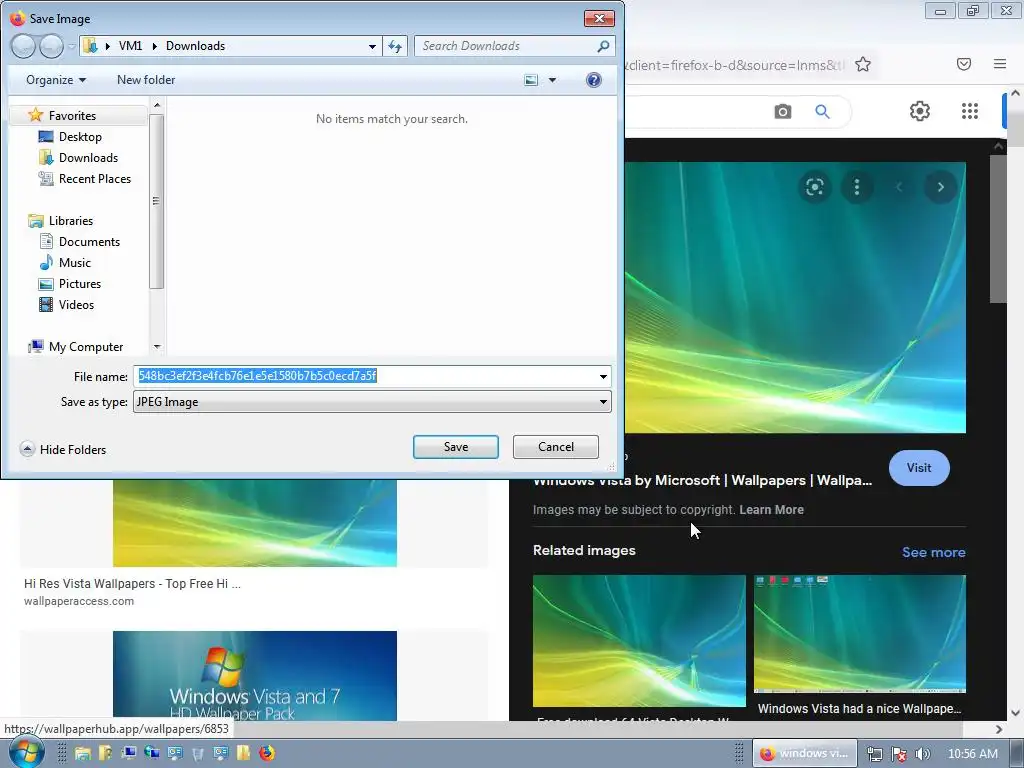Click the clock showing 10:56 AM
Image resolution: width=1024 pixels, height=768 pixels.
[972, 754]
